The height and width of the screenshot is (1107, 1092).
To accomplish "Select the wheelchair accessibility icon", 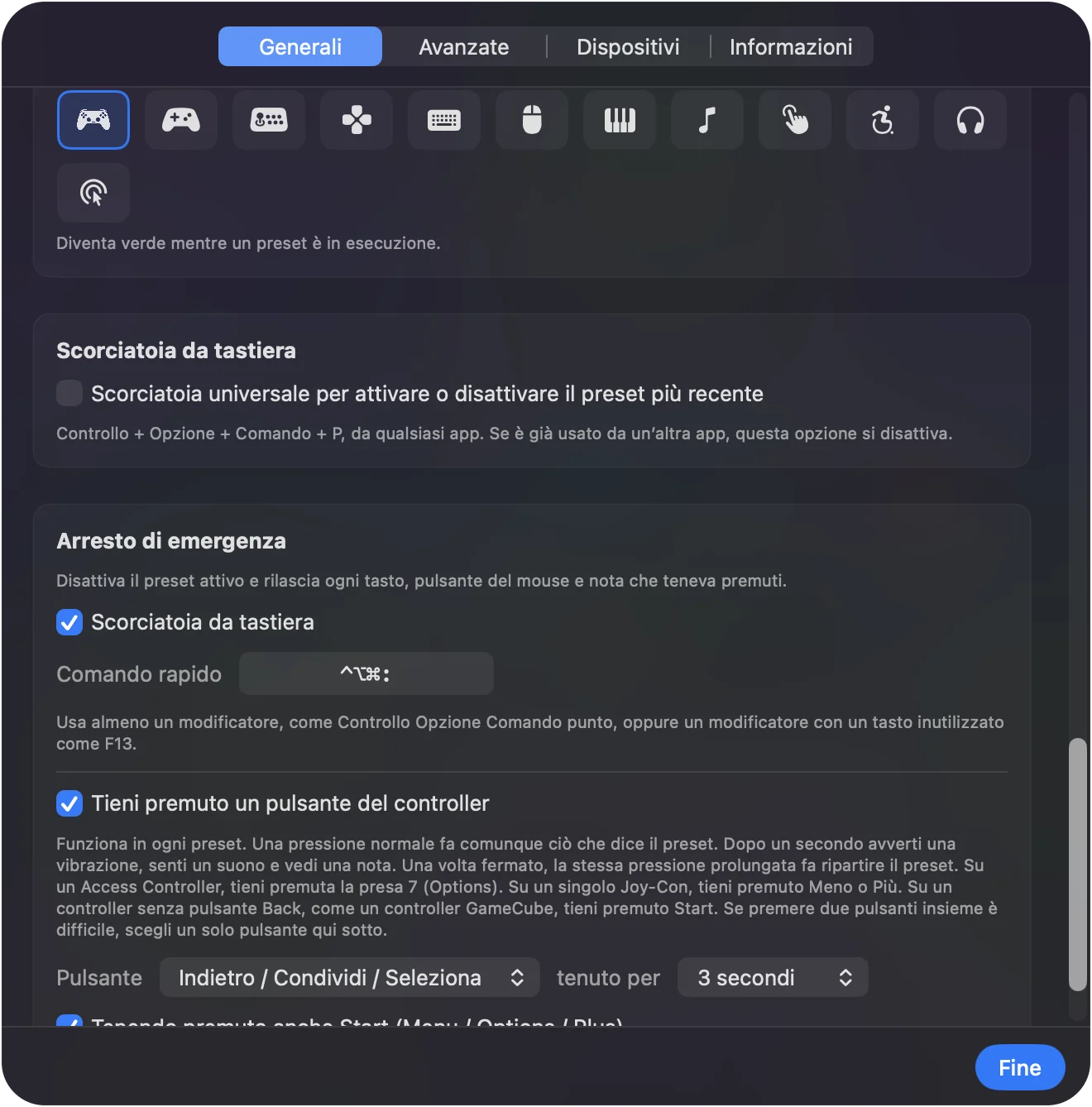I will (x=883, y=120).
